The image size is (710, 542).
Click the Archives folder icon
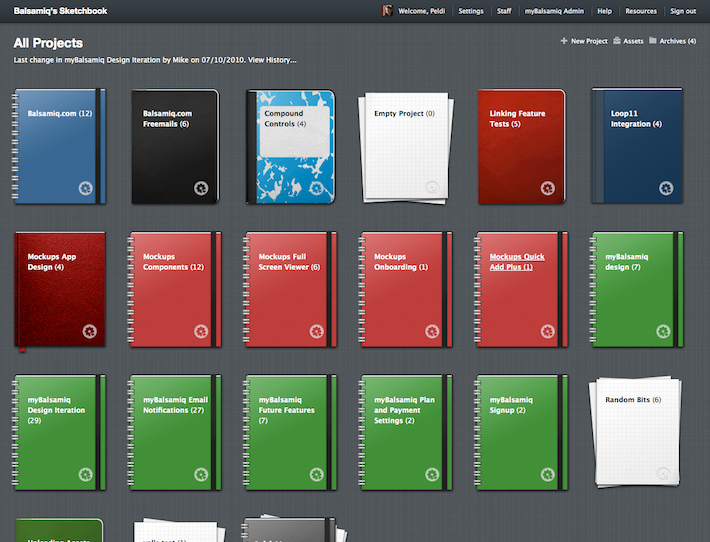(652, 40)
